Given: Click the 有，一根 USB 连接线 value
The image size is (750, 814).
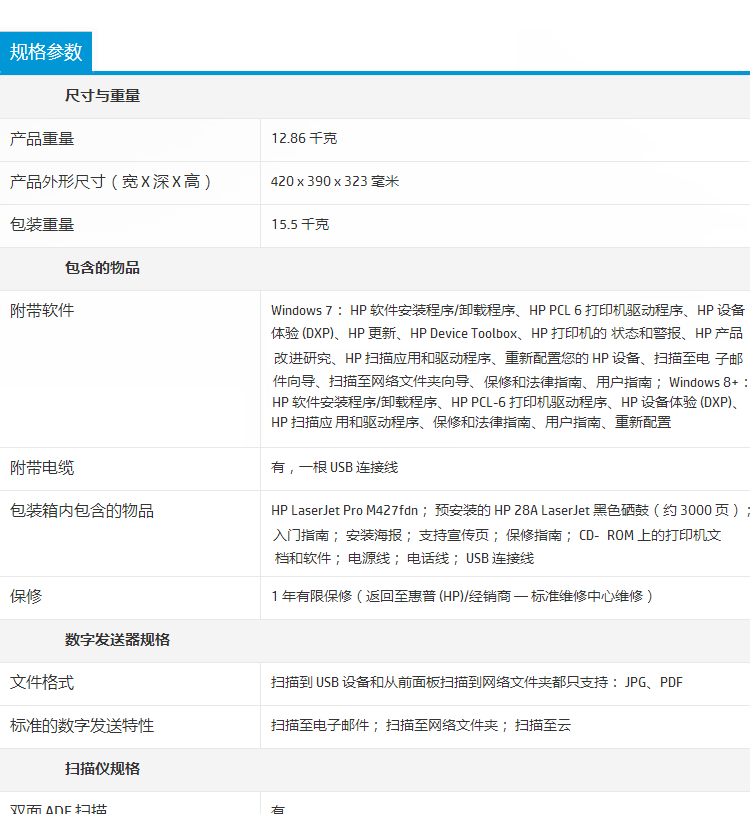Looking at the screenshot, I should coord(335,468).
